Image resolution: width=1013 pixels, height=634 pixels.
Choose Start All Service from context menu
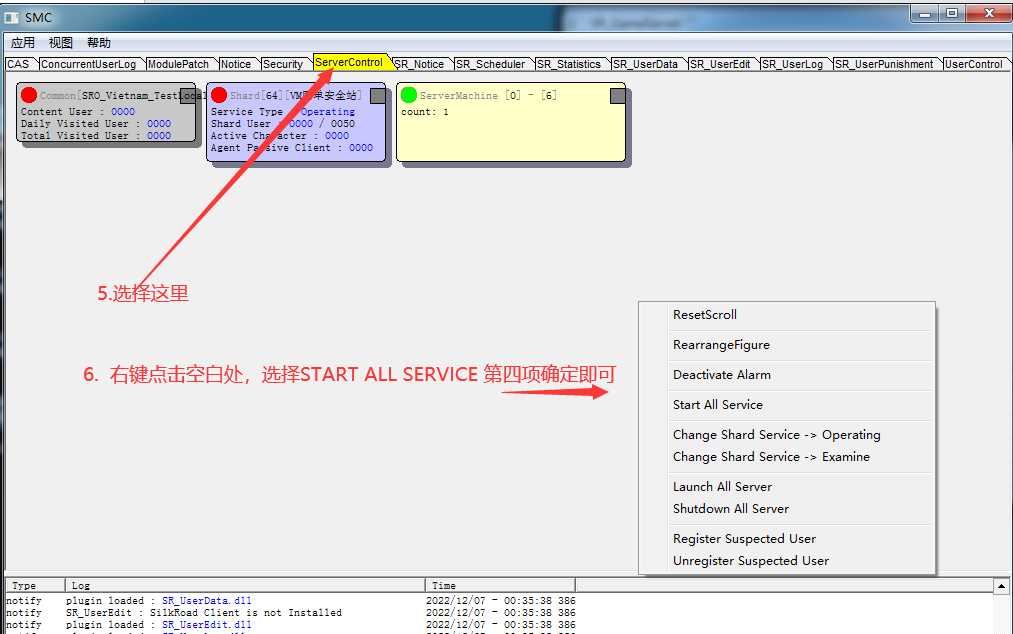[x=717, y=405]
